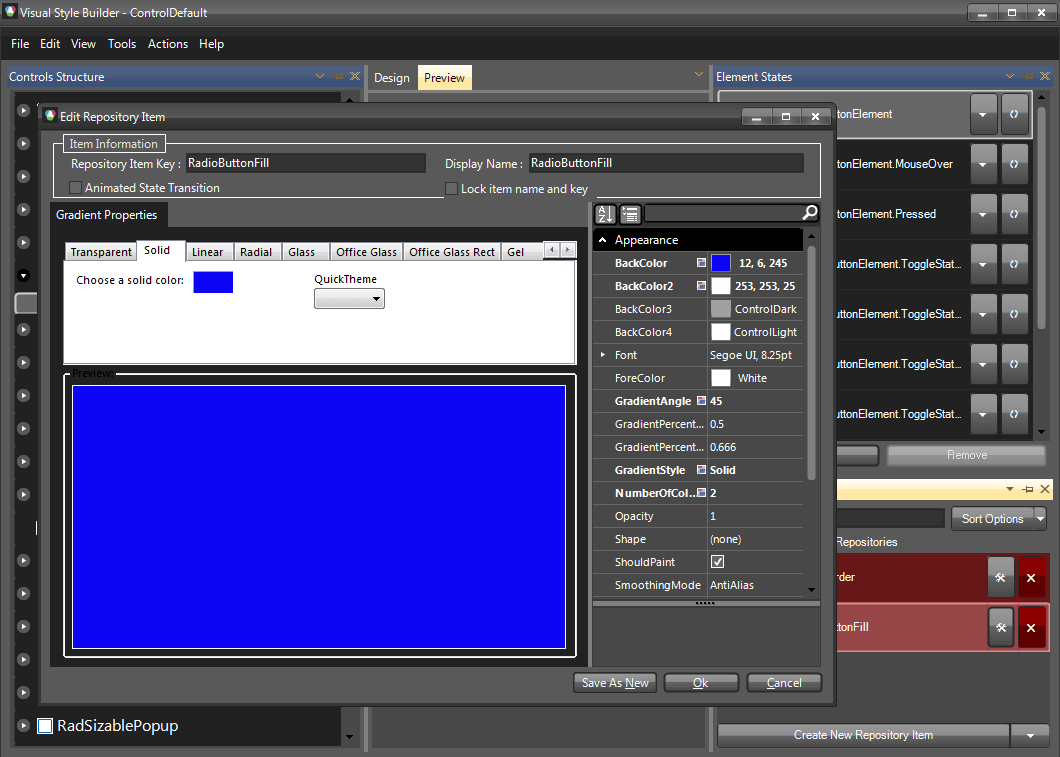Image resolution: width=1060 pixels, height=757 pixels.
Task: Click the blue BackColor swatch
Action: 722,262
